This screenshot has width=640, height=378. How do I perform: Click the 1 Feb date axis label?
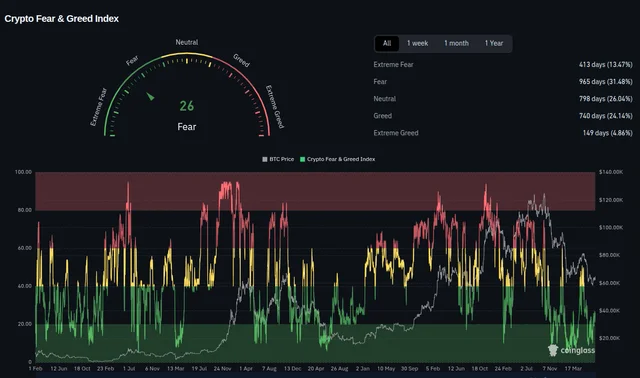(36, 369)
